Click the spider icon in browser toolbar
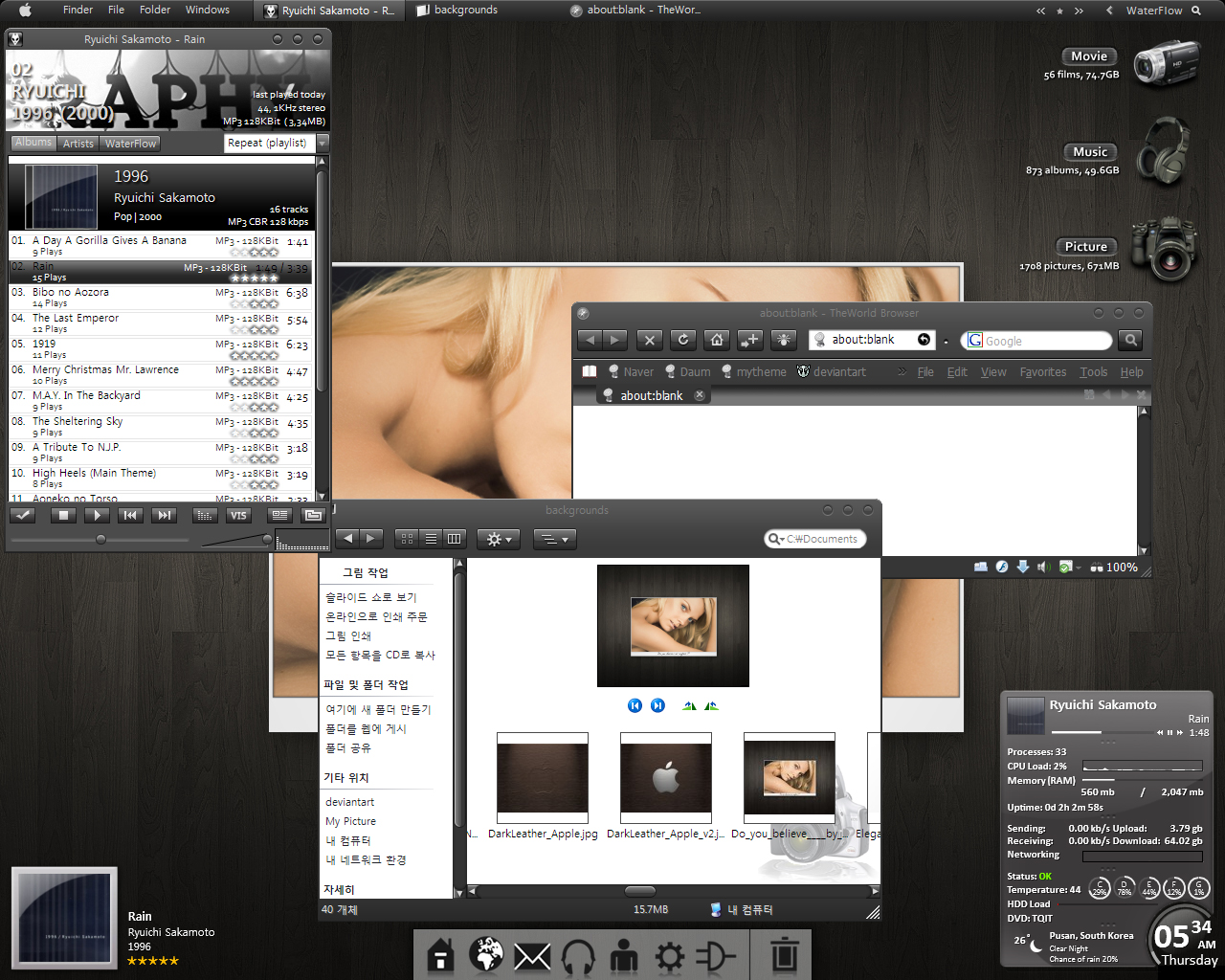Image resolution: width=1225 pixels, height=980 pixels. pos(783,340)
